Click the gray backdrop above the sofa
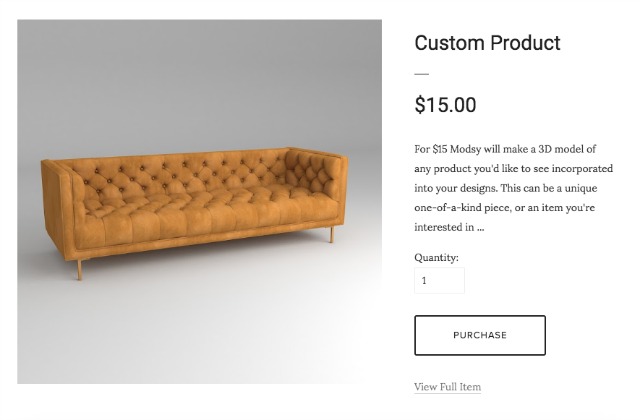Screen dimensions: 640x420 click(x=200, y=82)
